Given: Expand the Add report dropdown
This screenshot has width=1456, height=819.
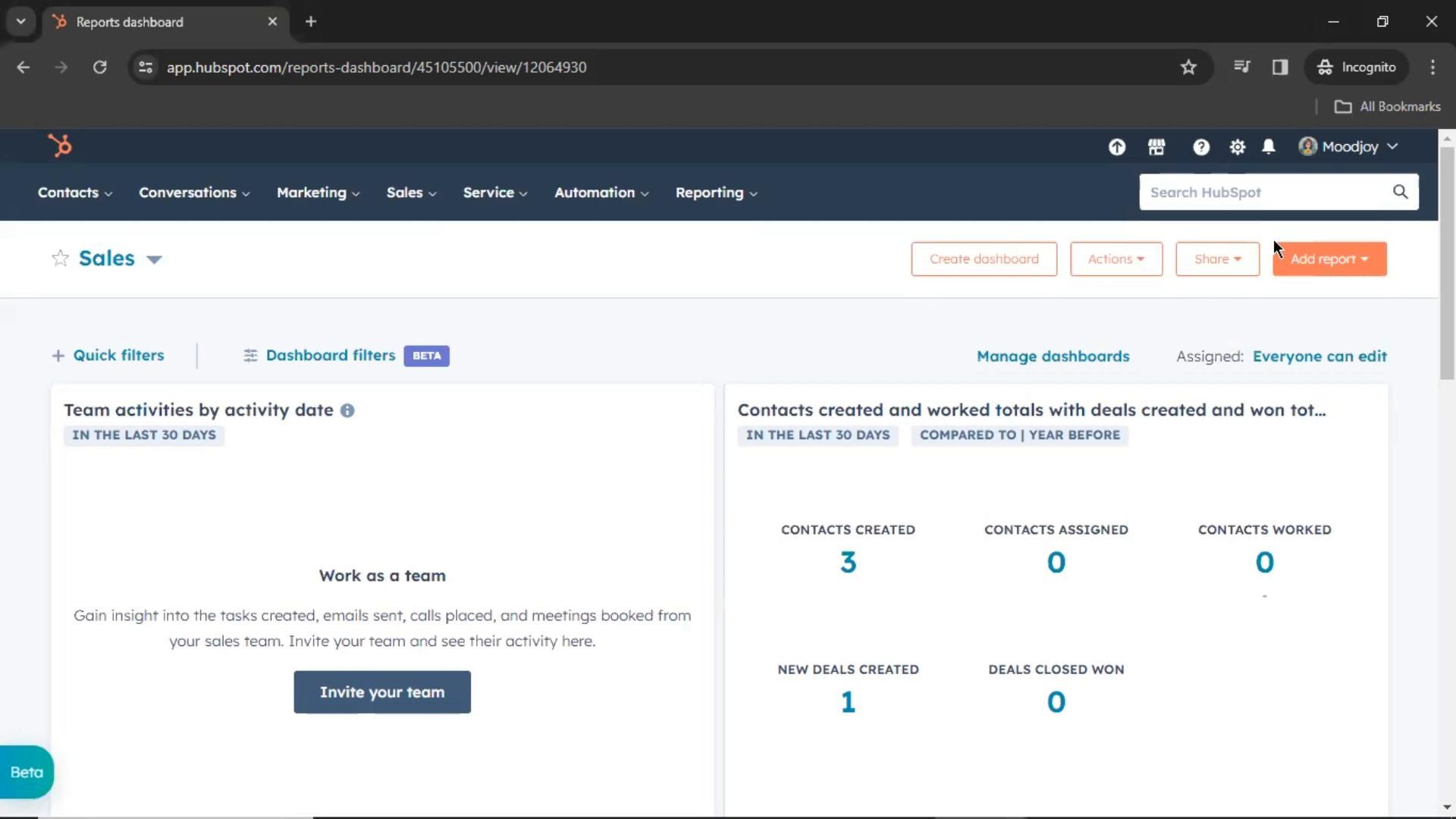Looking at the screenshot, I should 1329,259.
